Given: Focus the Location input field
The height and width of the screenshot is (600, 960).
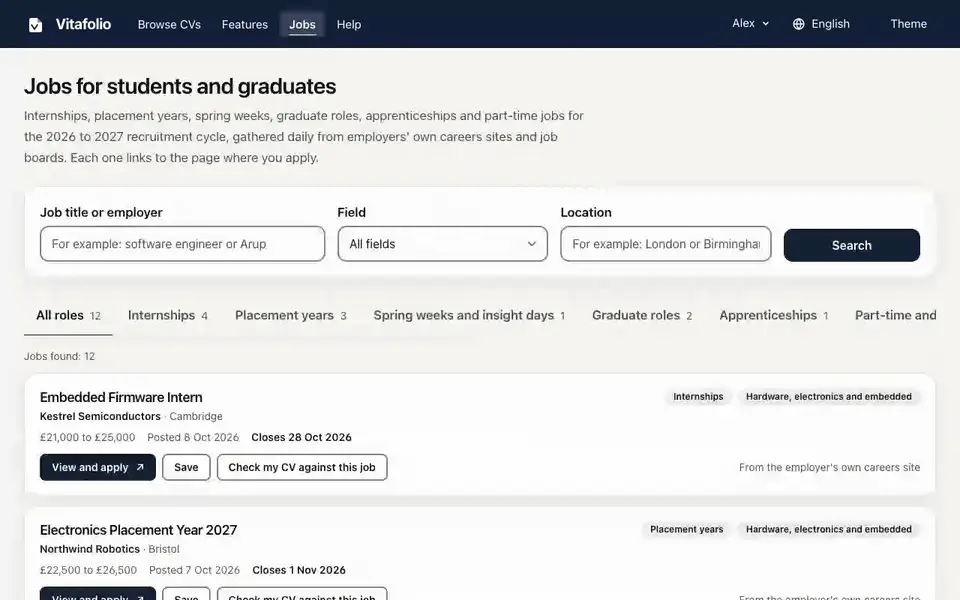Looking at the screenshot, I should point(666,244).
